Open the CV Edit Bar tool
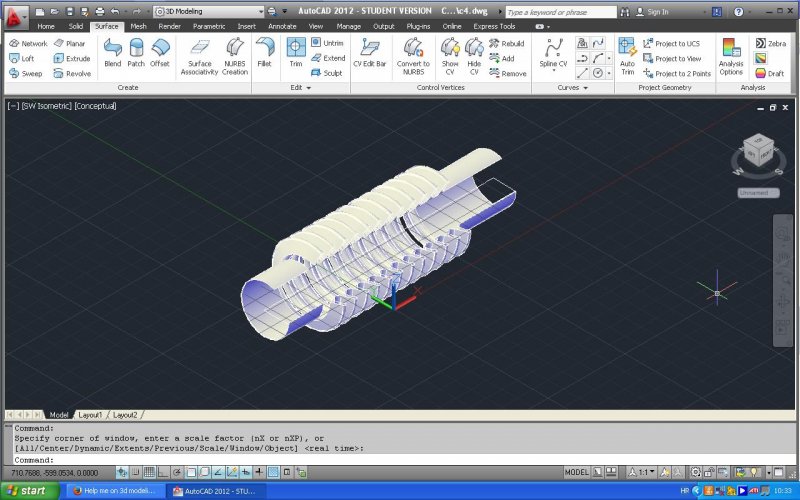This screenshot has height=500, width=800. point(369,52)
